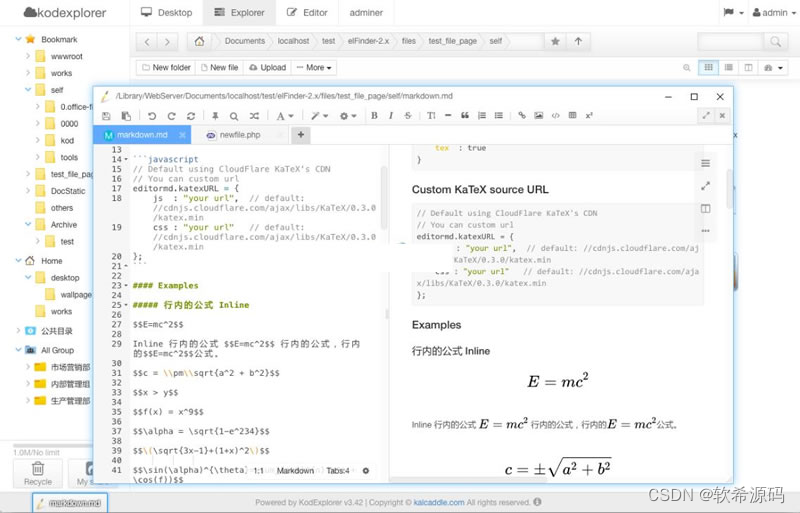Open the adminer tab in top navigation

(x=366, y=13)
